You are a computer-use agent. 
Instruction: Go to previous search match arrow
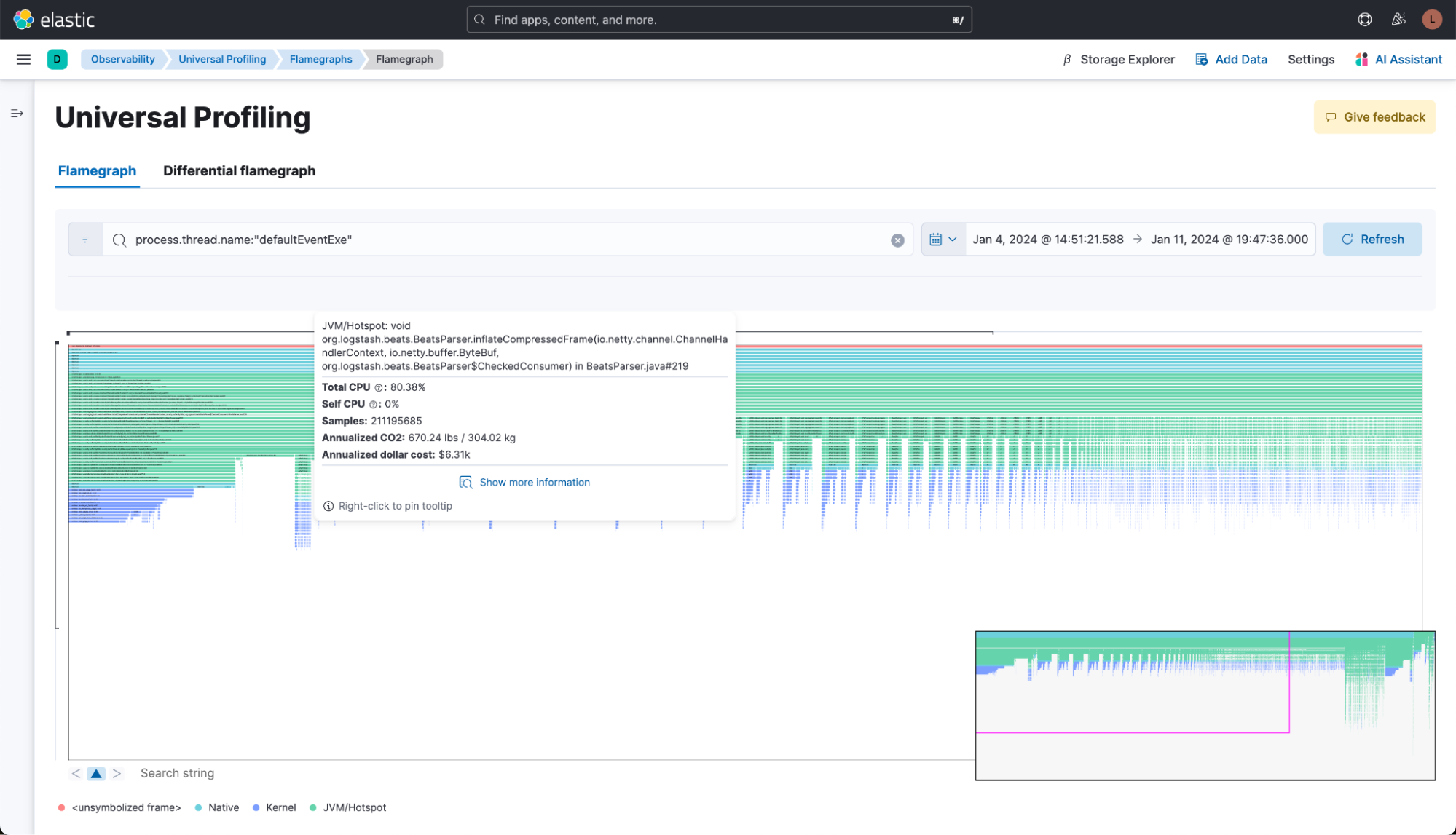[76, 774]
